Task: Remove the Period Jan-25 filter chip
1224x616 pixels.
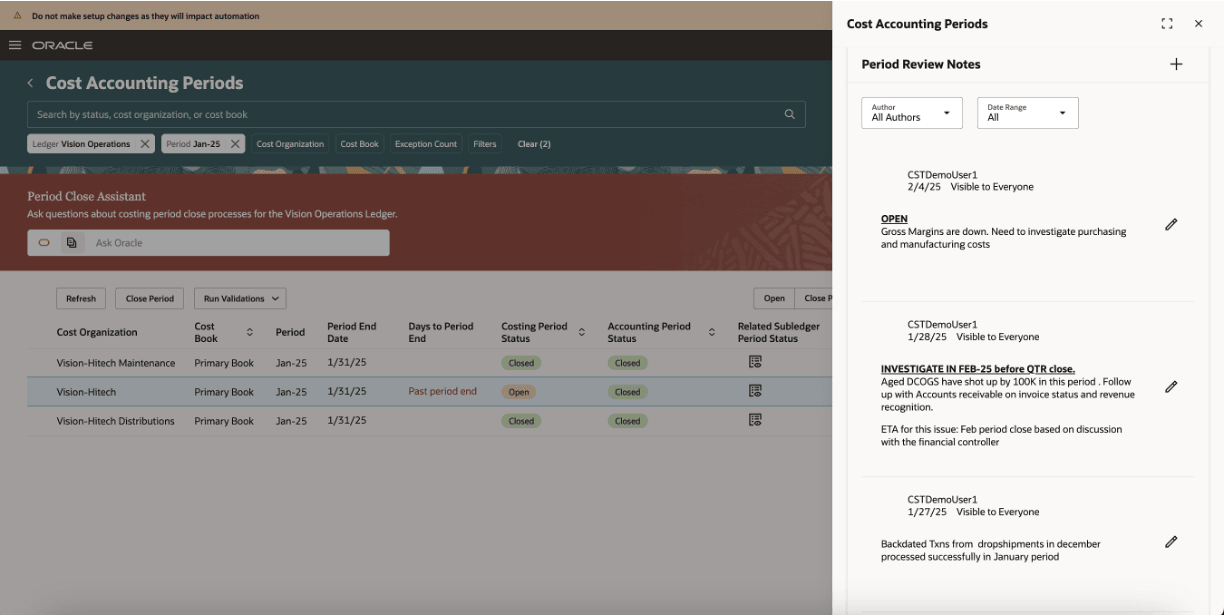Action: [235, 144]
